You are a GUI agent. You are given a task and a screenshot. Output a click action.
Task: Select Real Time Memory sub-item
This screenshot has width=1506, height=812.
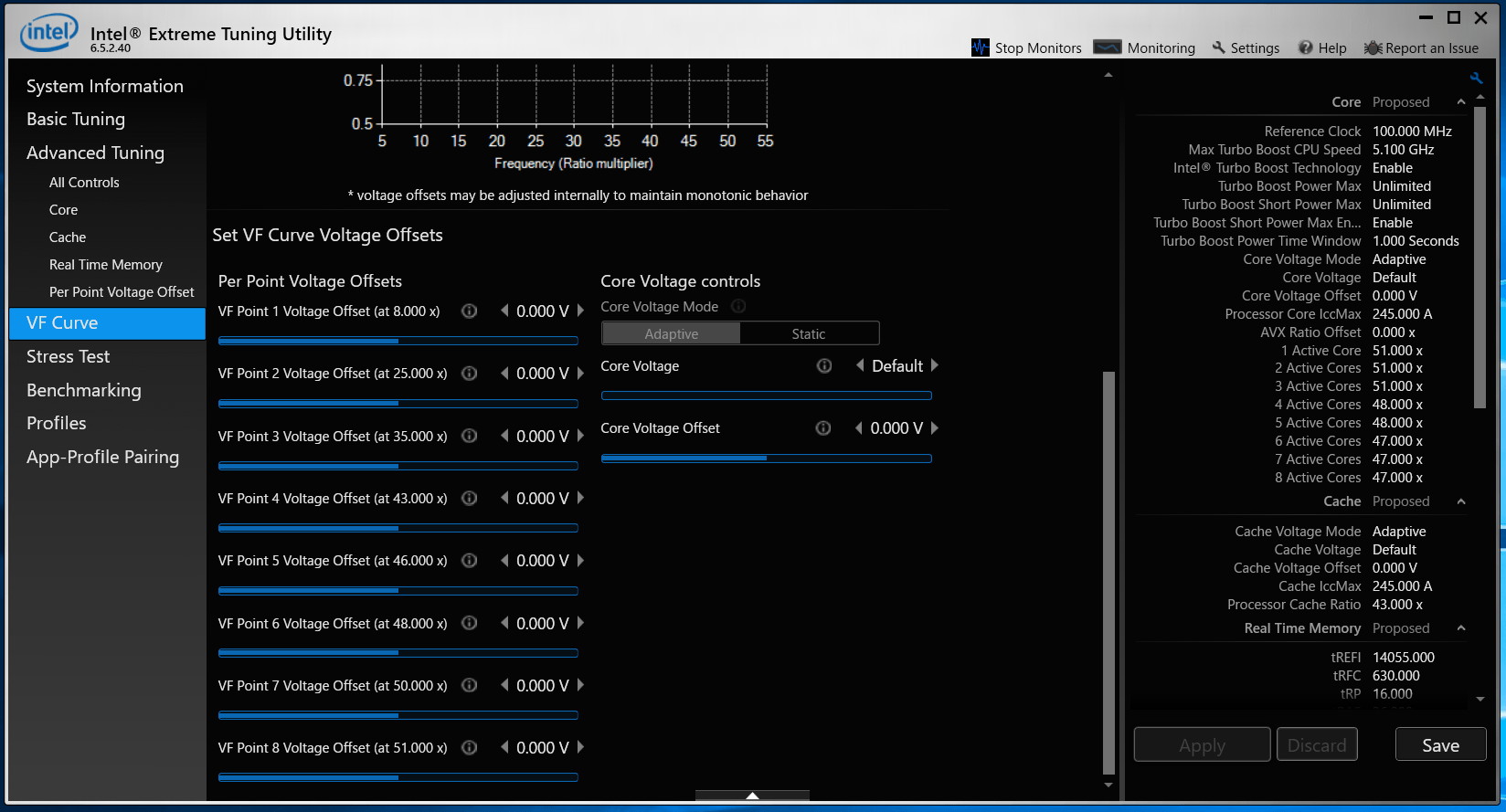tap(106, 265)
